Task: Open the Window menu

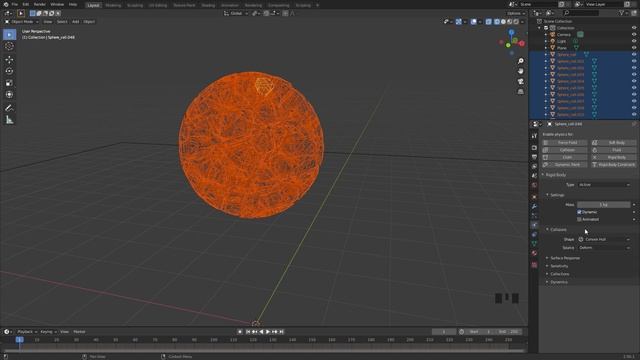Action: [x=57, y=4]
